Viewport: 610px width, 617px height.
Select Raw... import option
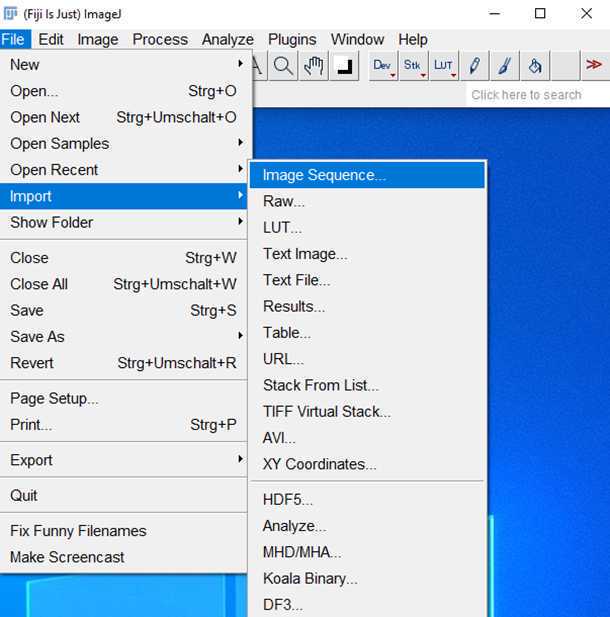point(367,201)
